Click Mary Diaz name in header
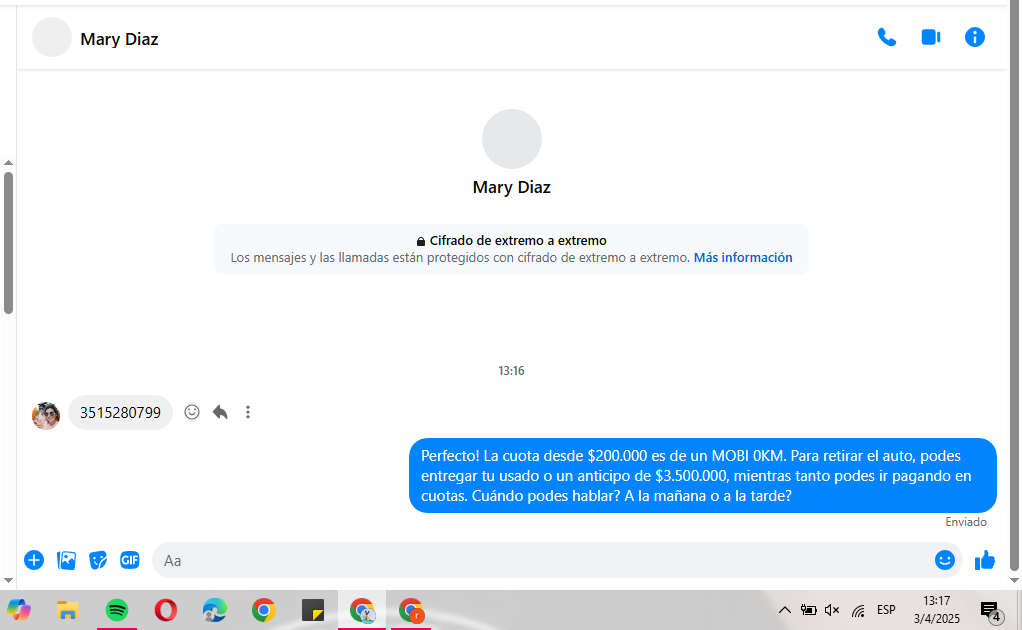 (x=119, y=39)
